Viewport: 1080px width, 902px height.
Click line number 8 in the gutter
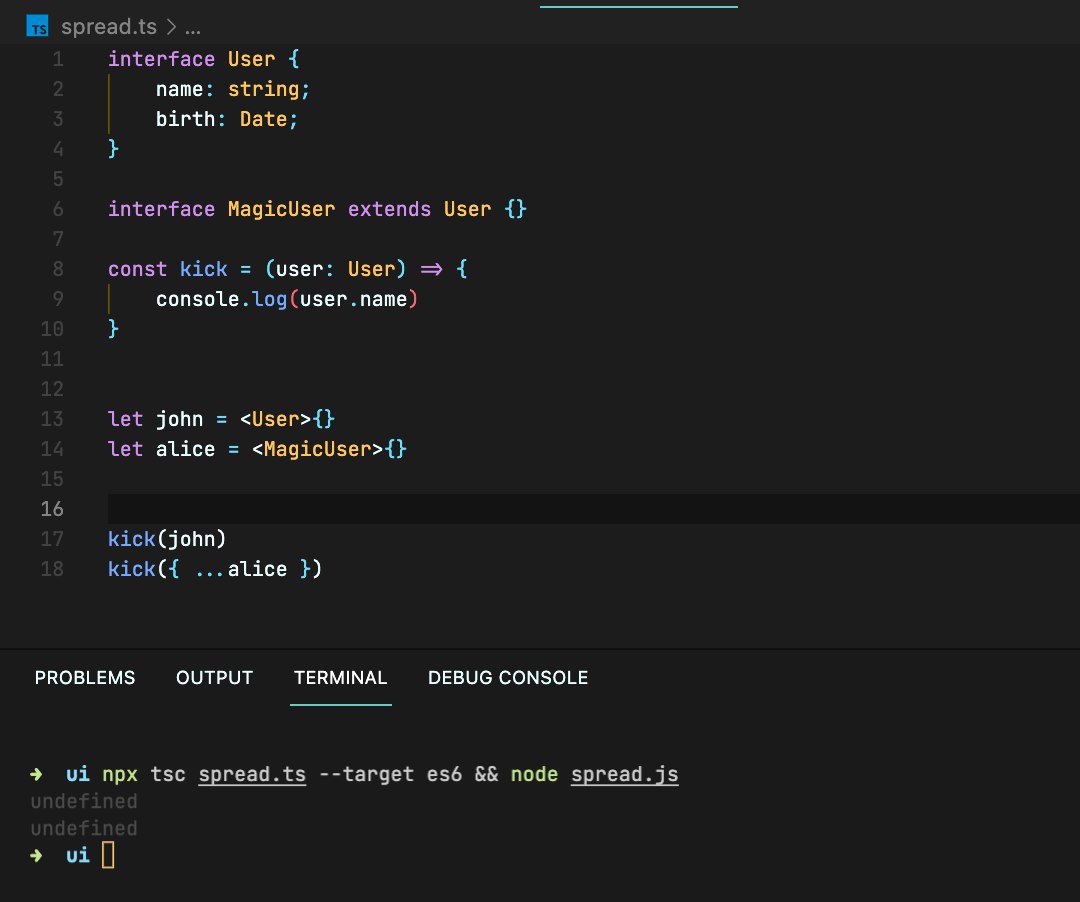tap(58, 269)
